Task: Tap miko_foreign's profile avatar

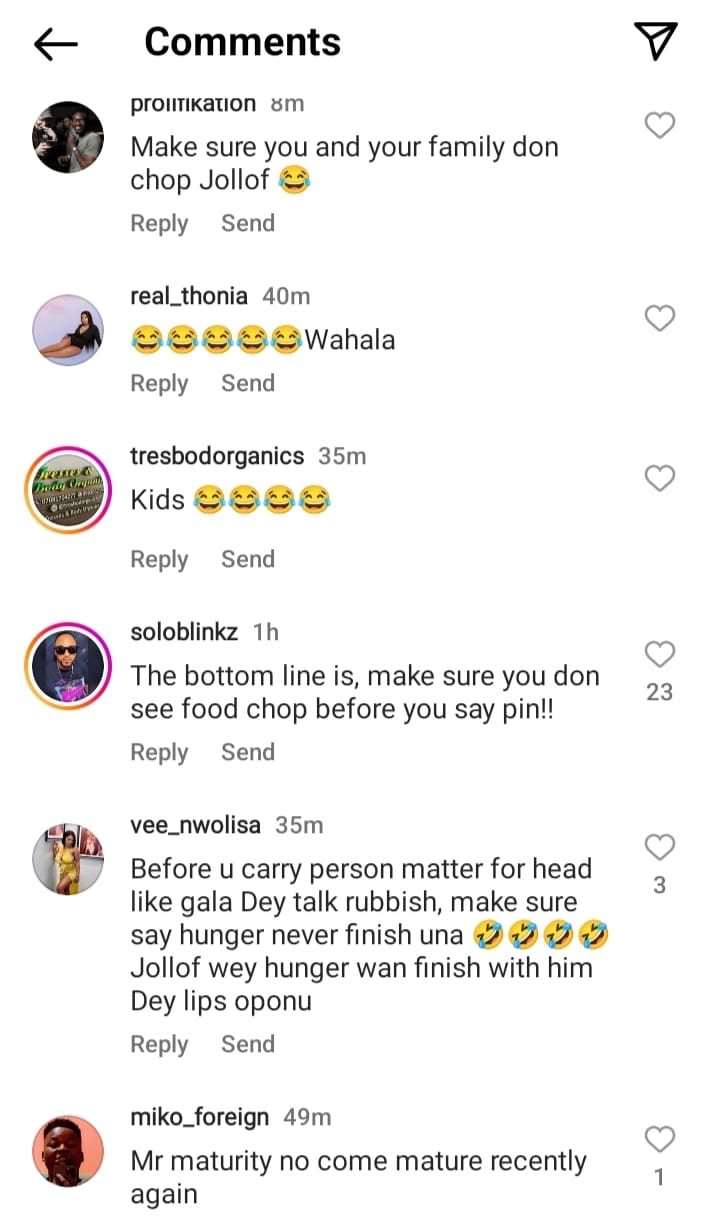Action: coord(68,1151)
